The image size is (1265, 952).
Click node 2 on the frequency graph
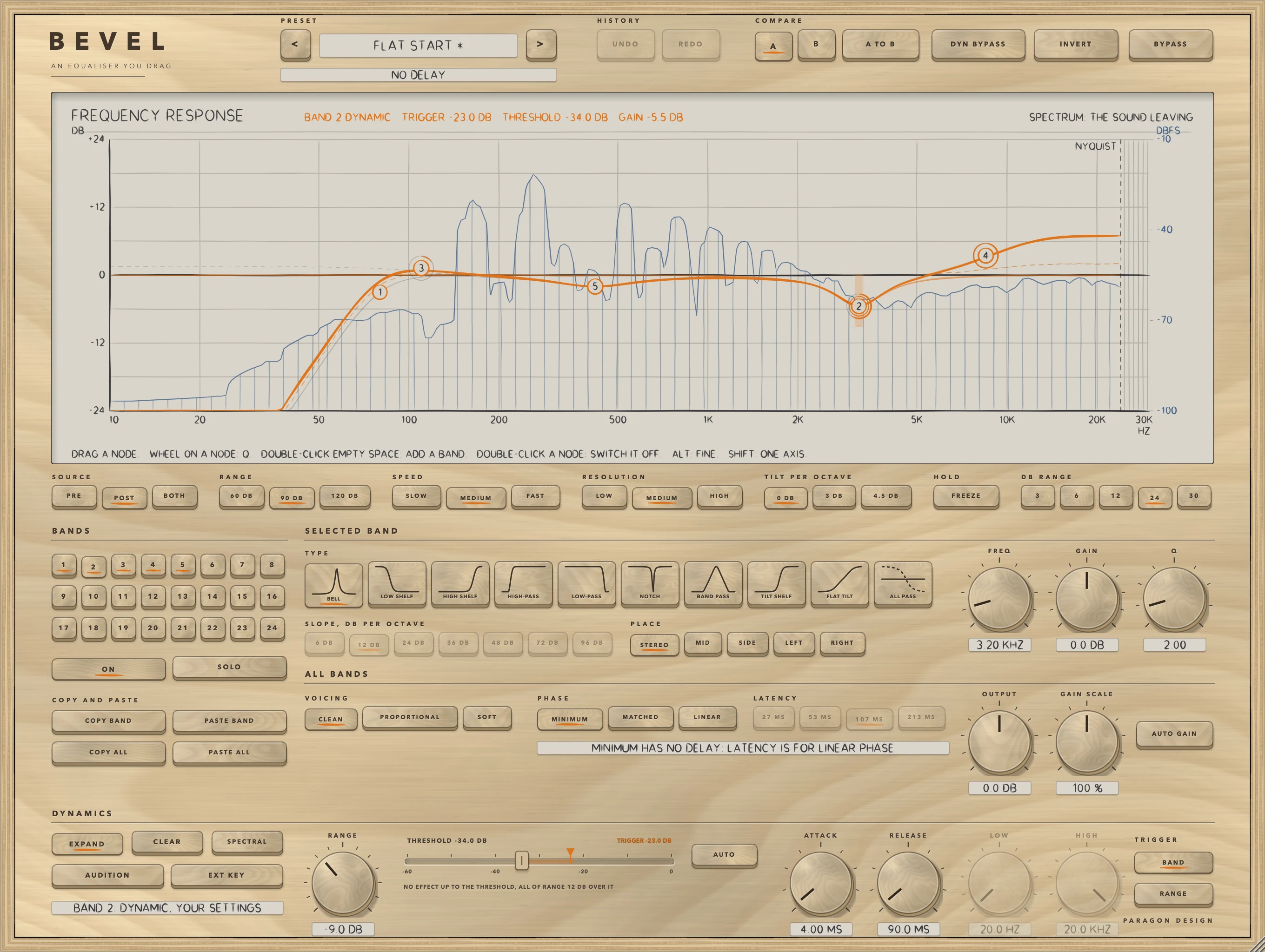859,306
